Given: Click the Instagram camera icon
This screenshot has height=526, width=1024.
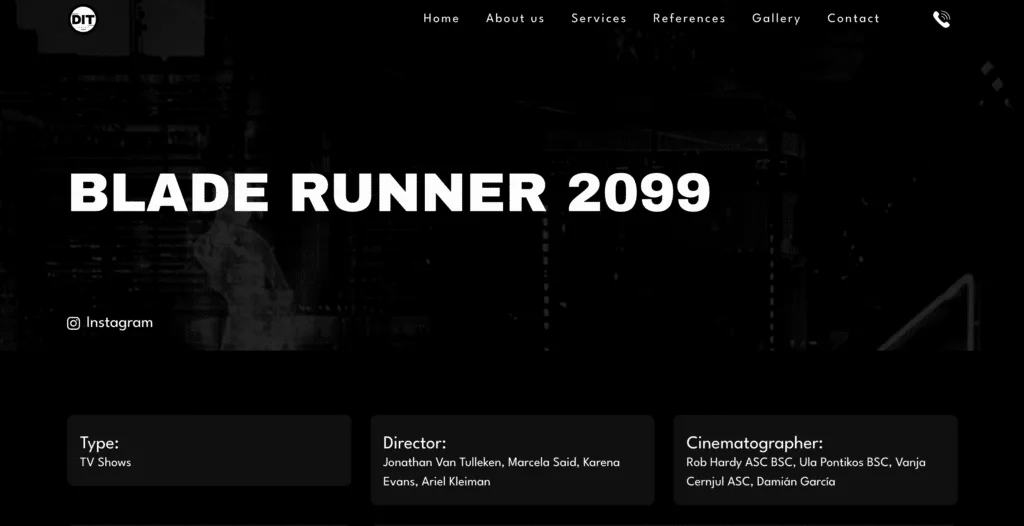Looking at the screenshot, I should tap(73, 323).
